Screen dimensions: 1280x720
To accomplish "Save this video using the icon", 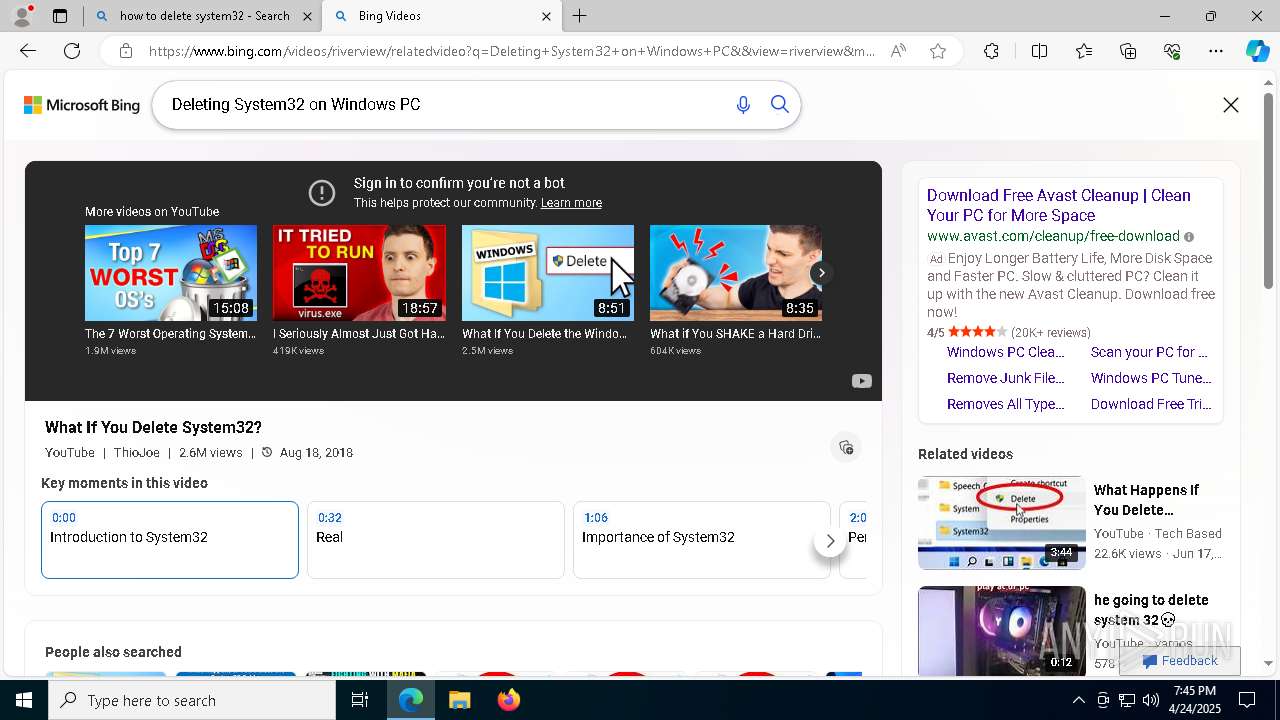I will [846, 447].
